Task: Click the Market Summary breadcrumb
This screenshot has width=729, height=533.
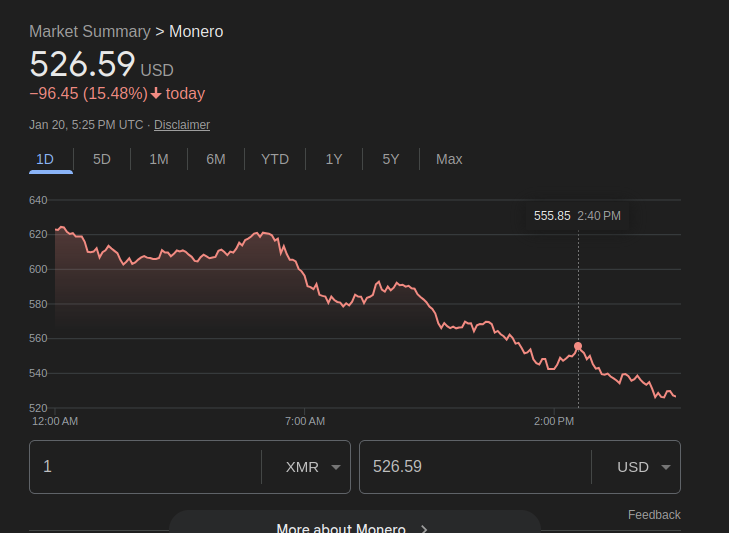Action: click(90, 32)
